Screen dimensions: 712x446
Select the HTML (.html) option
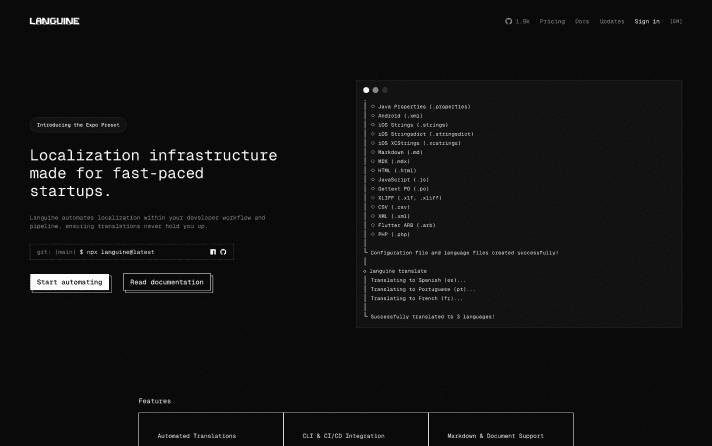394,170
